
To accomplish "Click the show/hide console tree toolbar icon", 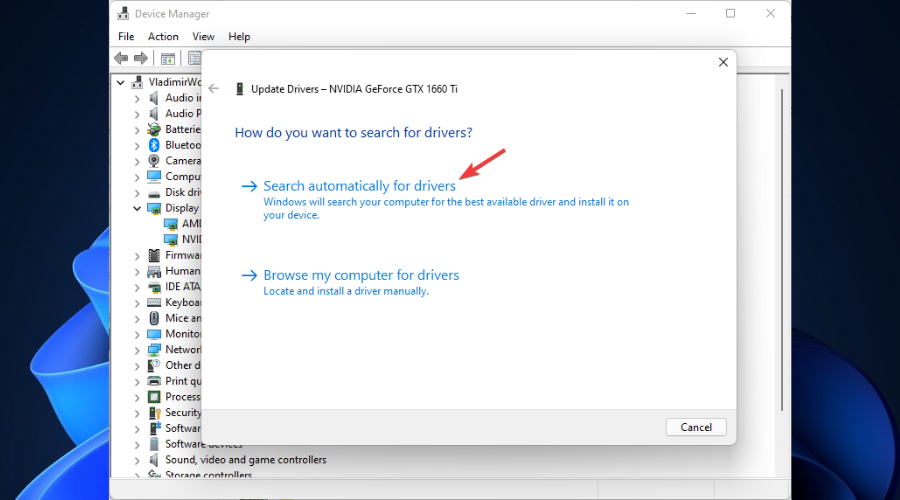I will (x=168, y=59).
